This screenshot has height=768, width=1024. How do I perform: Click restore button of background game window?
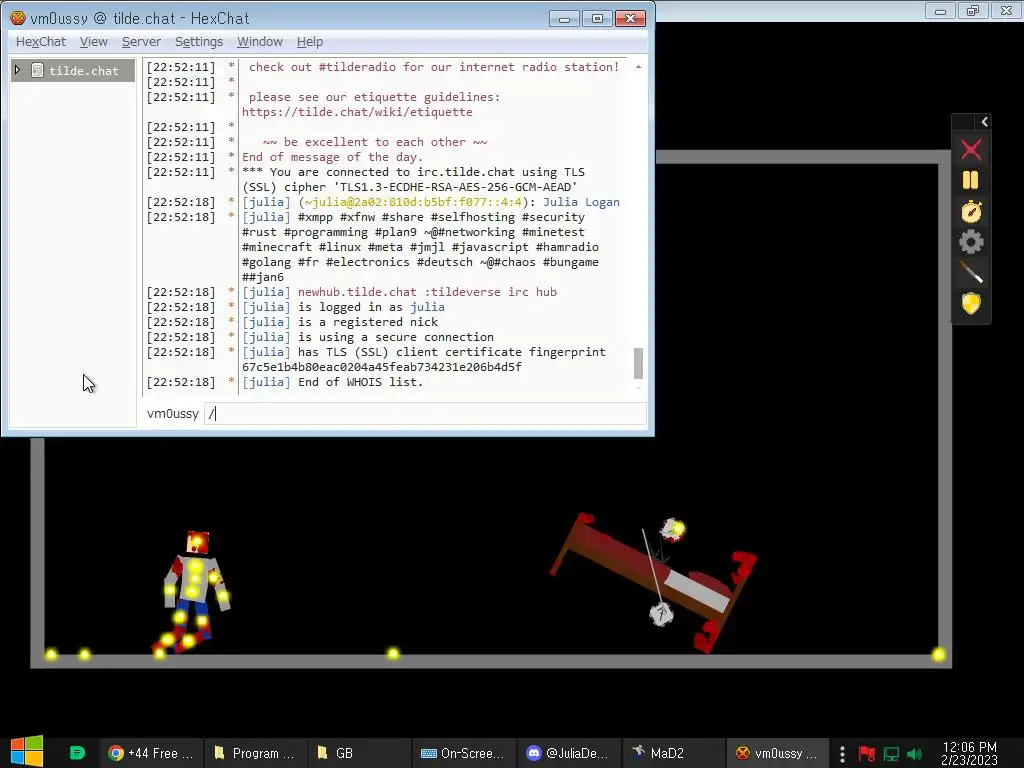973,10
